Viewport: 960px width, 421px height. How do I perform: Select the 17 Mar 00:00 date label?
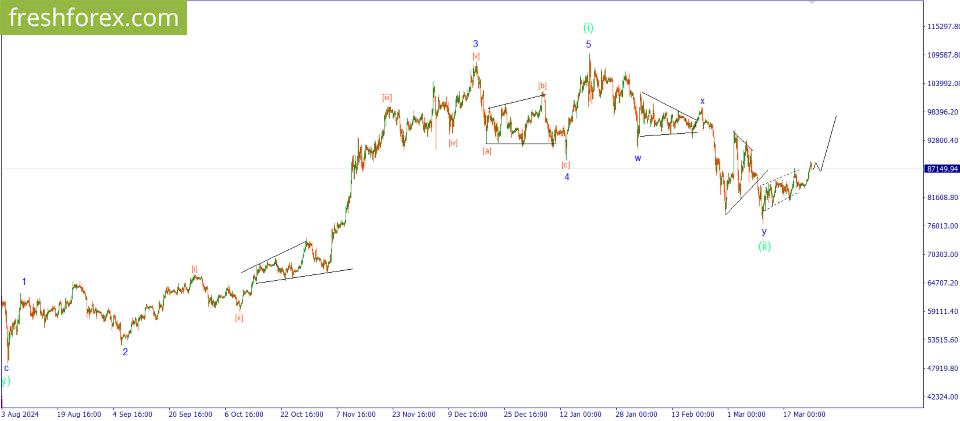[x=804, y=413]
